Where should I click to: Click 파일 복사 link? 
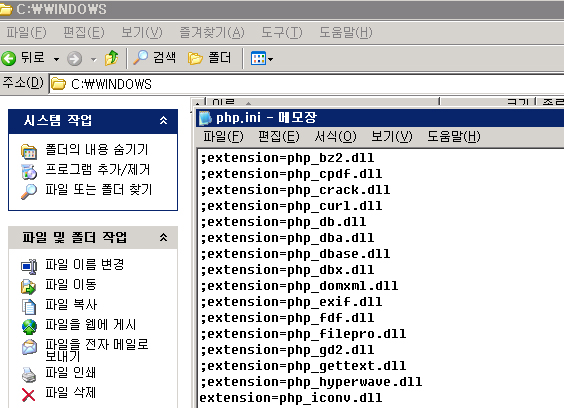(x=71, y=305)
